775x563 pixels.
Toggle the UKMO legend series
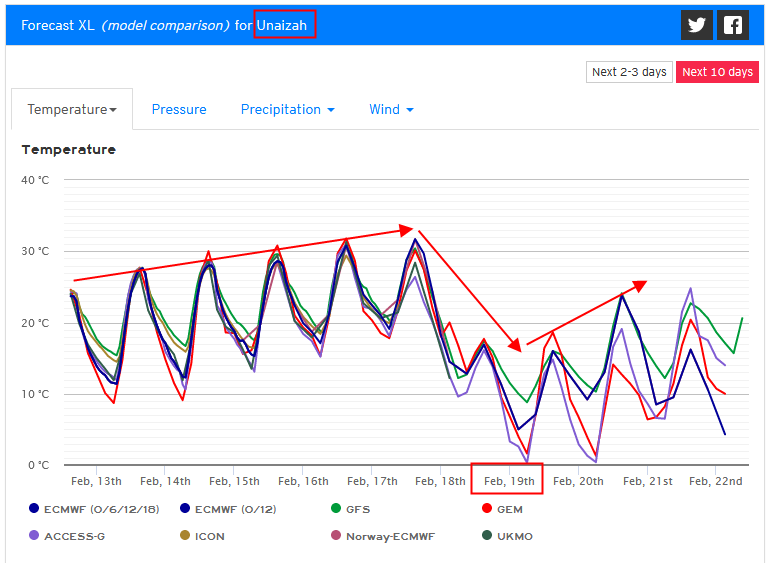click(x=508, y=536)
